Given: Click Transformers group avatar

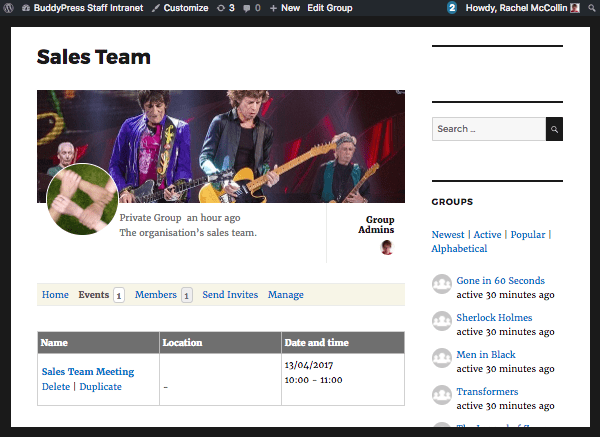Looking at the screenshot, I should coord(442,395).
